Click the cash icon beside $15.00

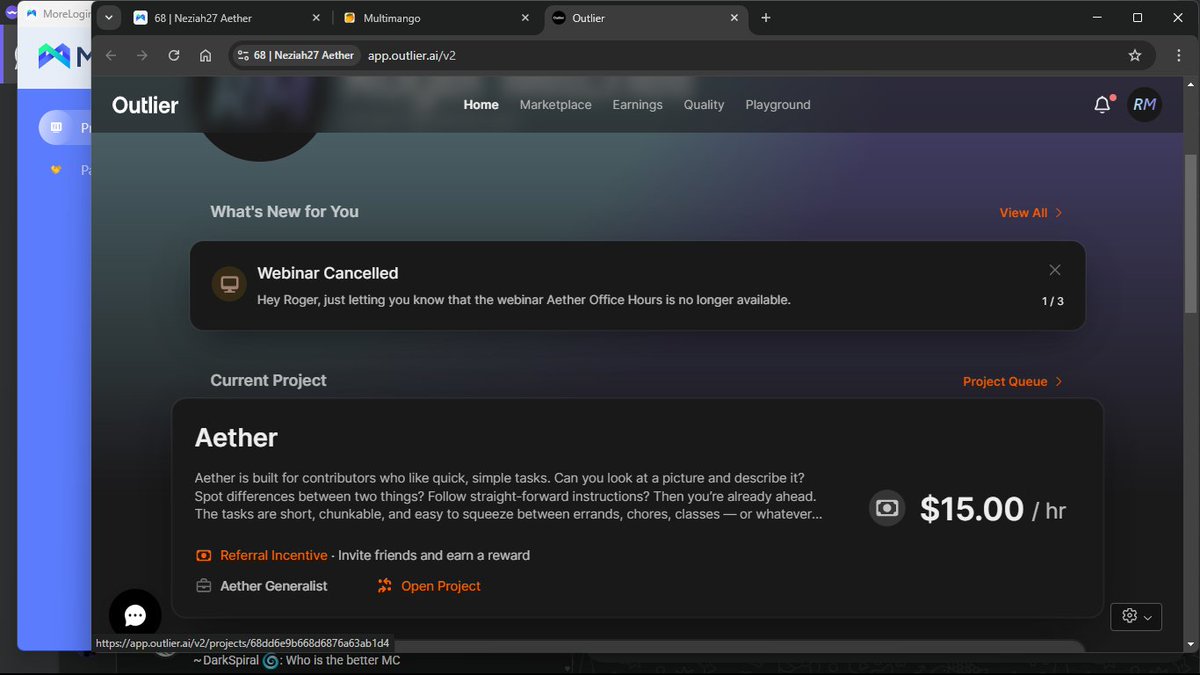pyautogui.click(x=887, y=508)
